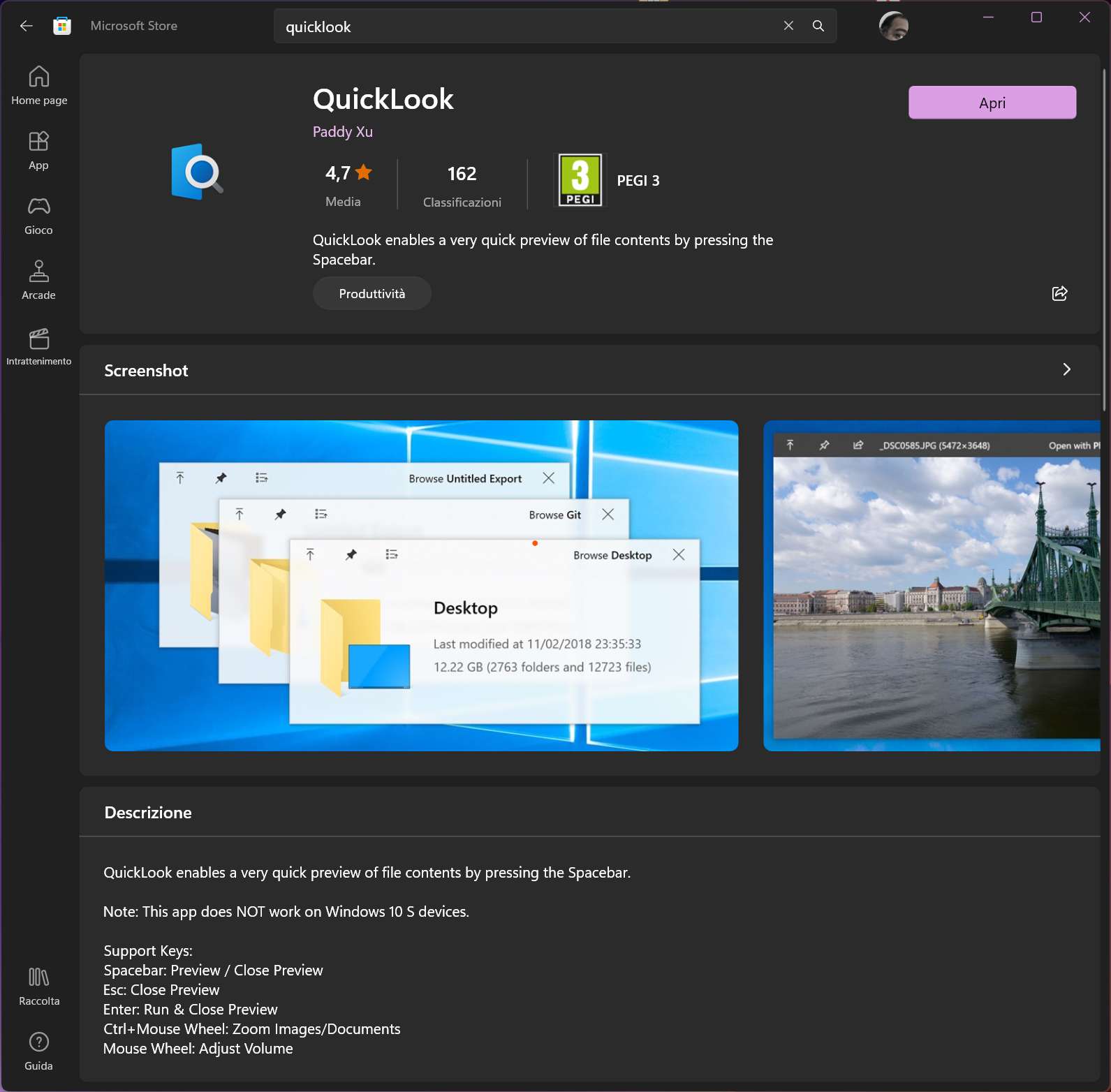Open the bridge photo screenshot

(932, 585)
